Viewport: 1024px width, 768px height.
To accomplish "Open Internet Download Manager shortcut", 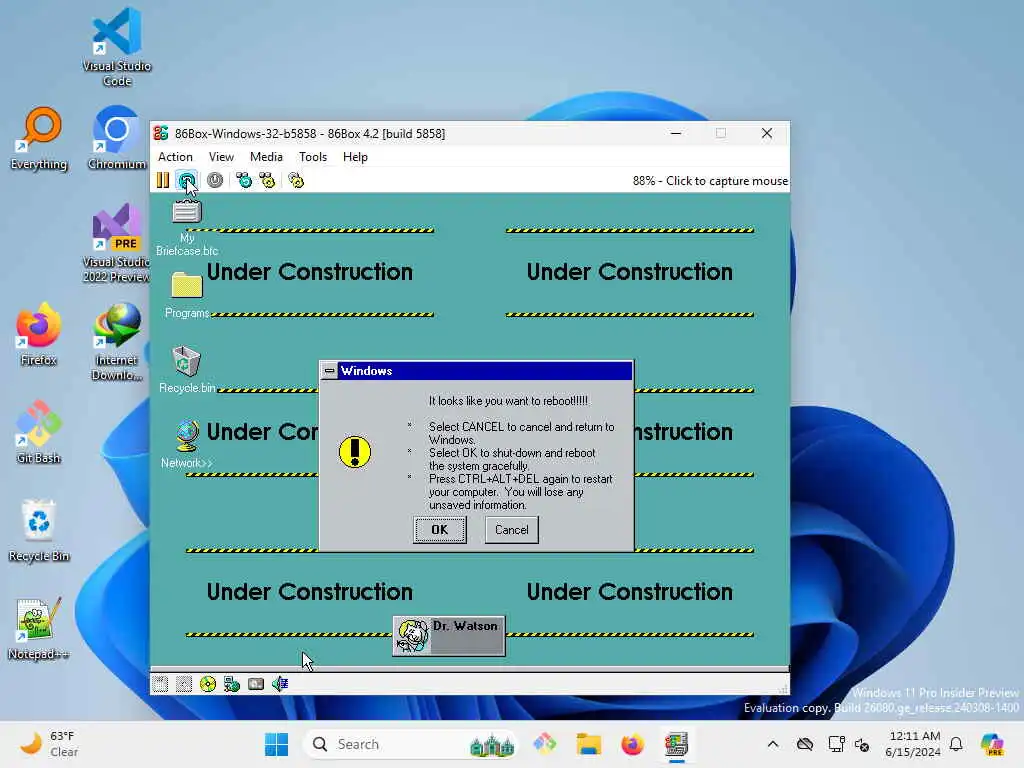I will click(x=117, y=341).
